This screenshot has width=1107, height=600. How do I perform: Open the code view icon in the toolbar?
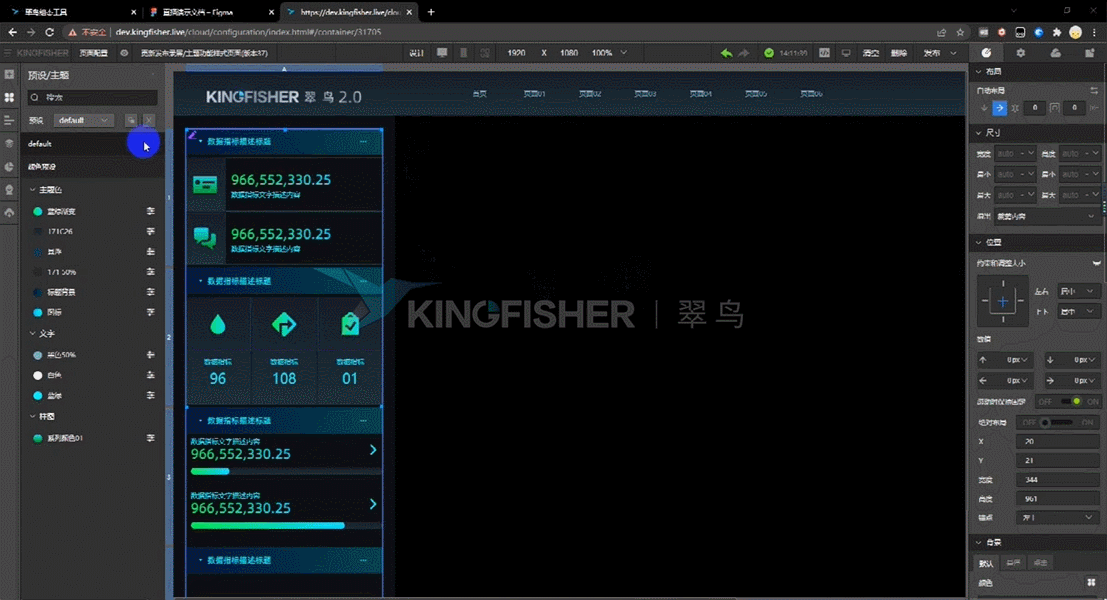pyautogui.click(x=824, y=53)
